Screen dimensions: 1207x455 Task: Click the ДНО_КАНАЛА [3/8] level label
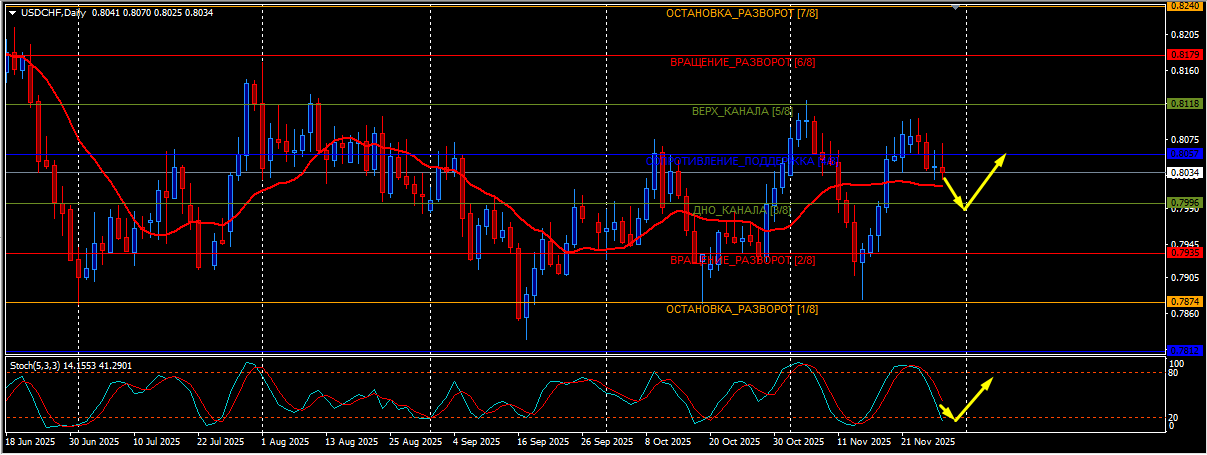742,210
